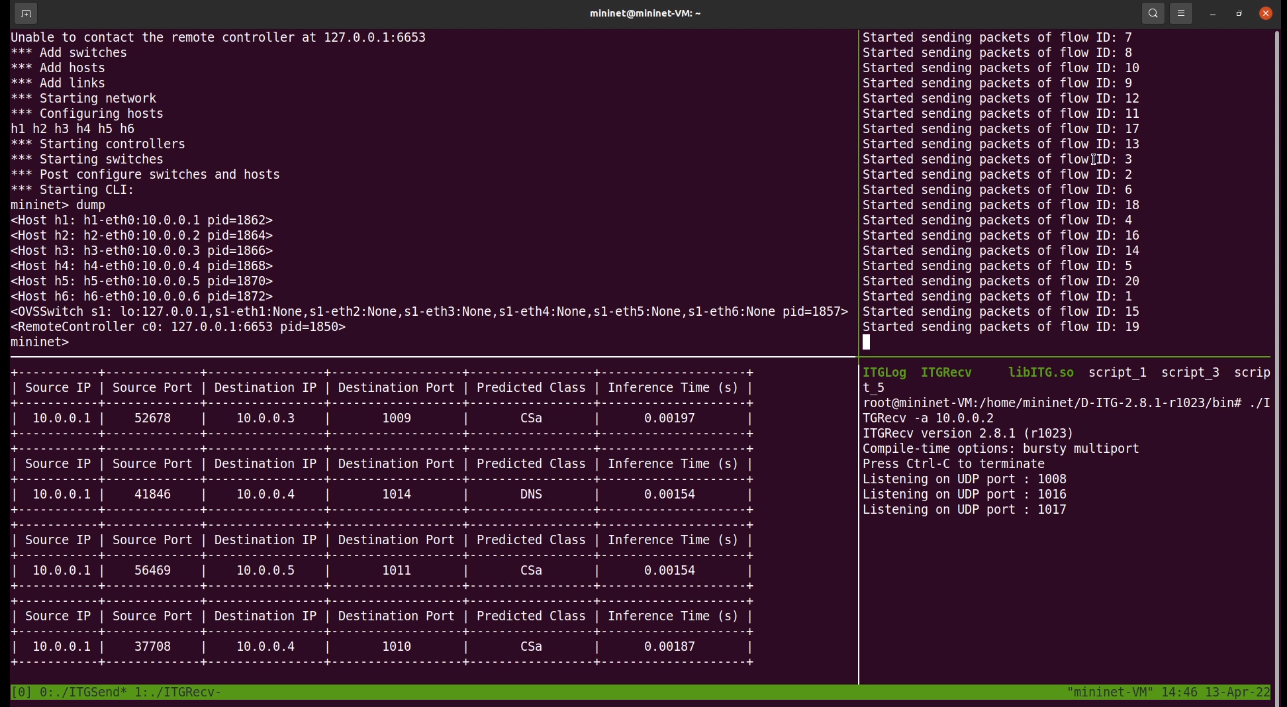
Task: Click flow ID: 17 line
Action: 1001,129
